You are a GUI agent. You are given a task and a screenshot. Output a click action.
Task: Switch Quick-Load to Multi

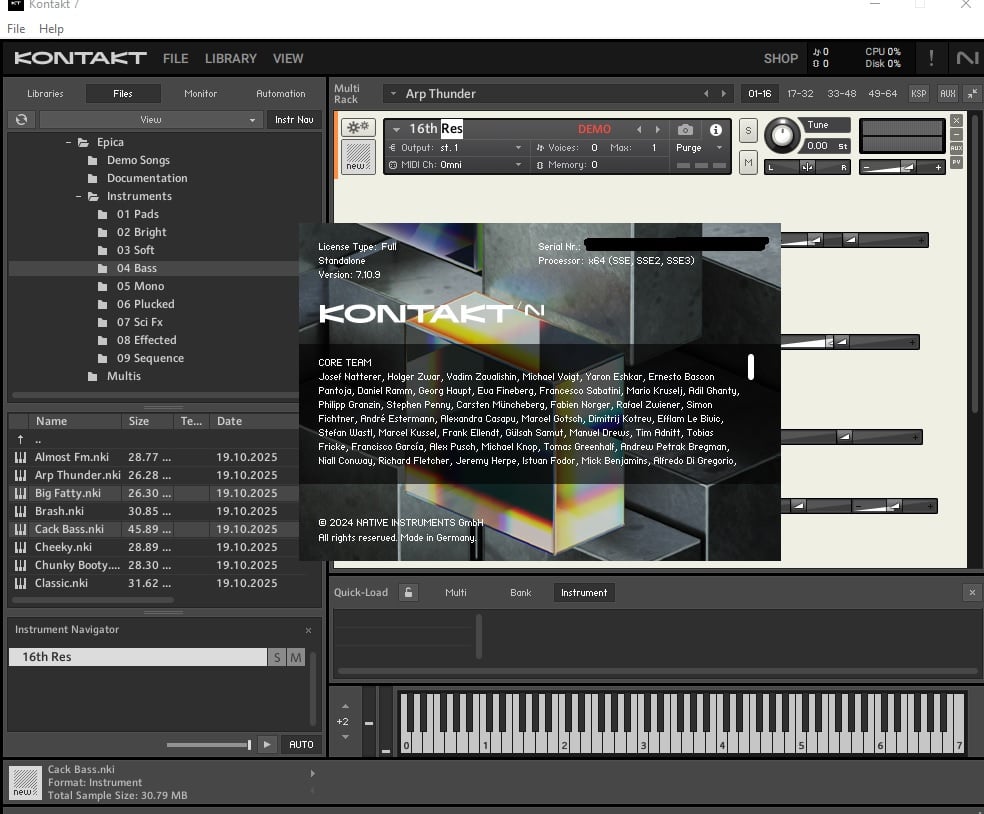pos(456,592)
